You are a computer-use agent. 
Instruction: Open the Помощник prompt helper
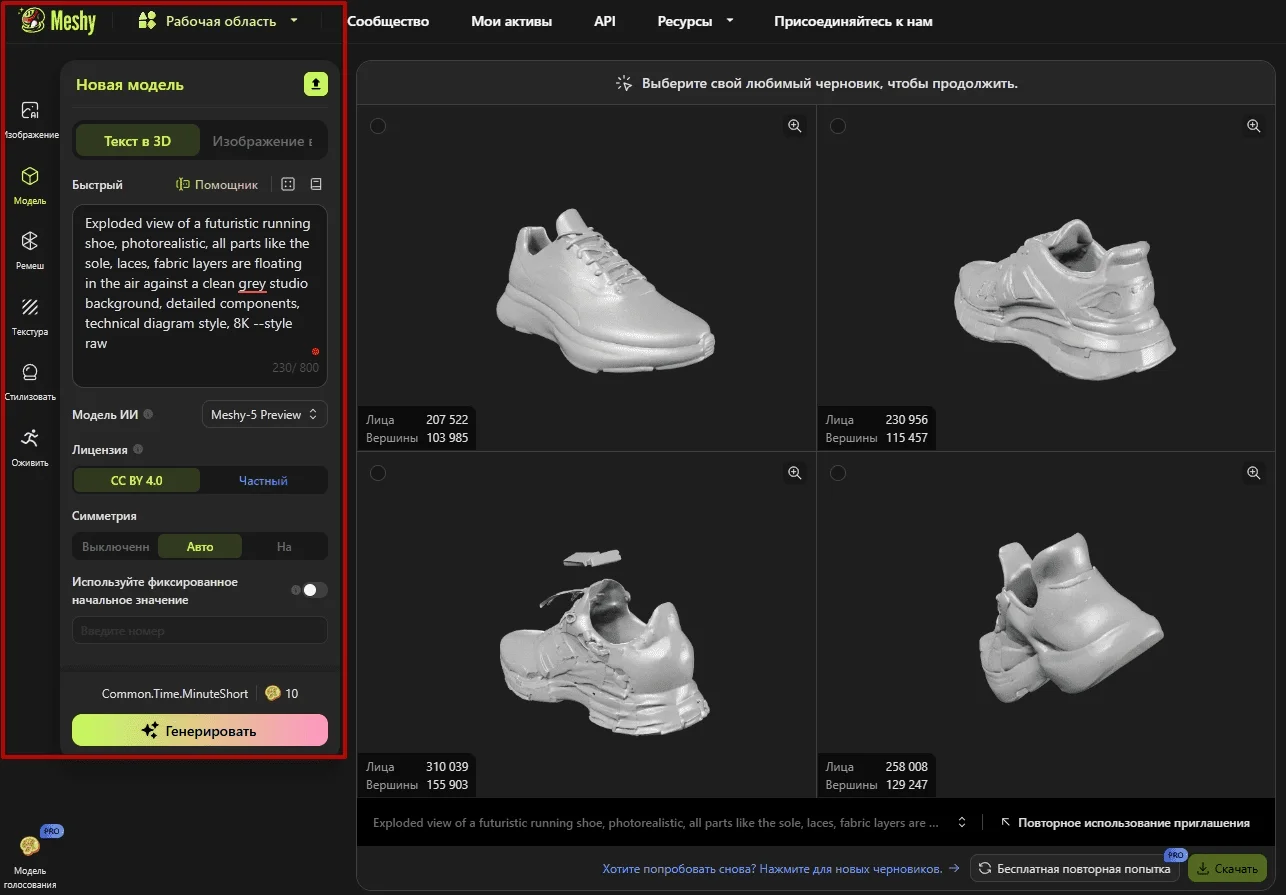217,184
